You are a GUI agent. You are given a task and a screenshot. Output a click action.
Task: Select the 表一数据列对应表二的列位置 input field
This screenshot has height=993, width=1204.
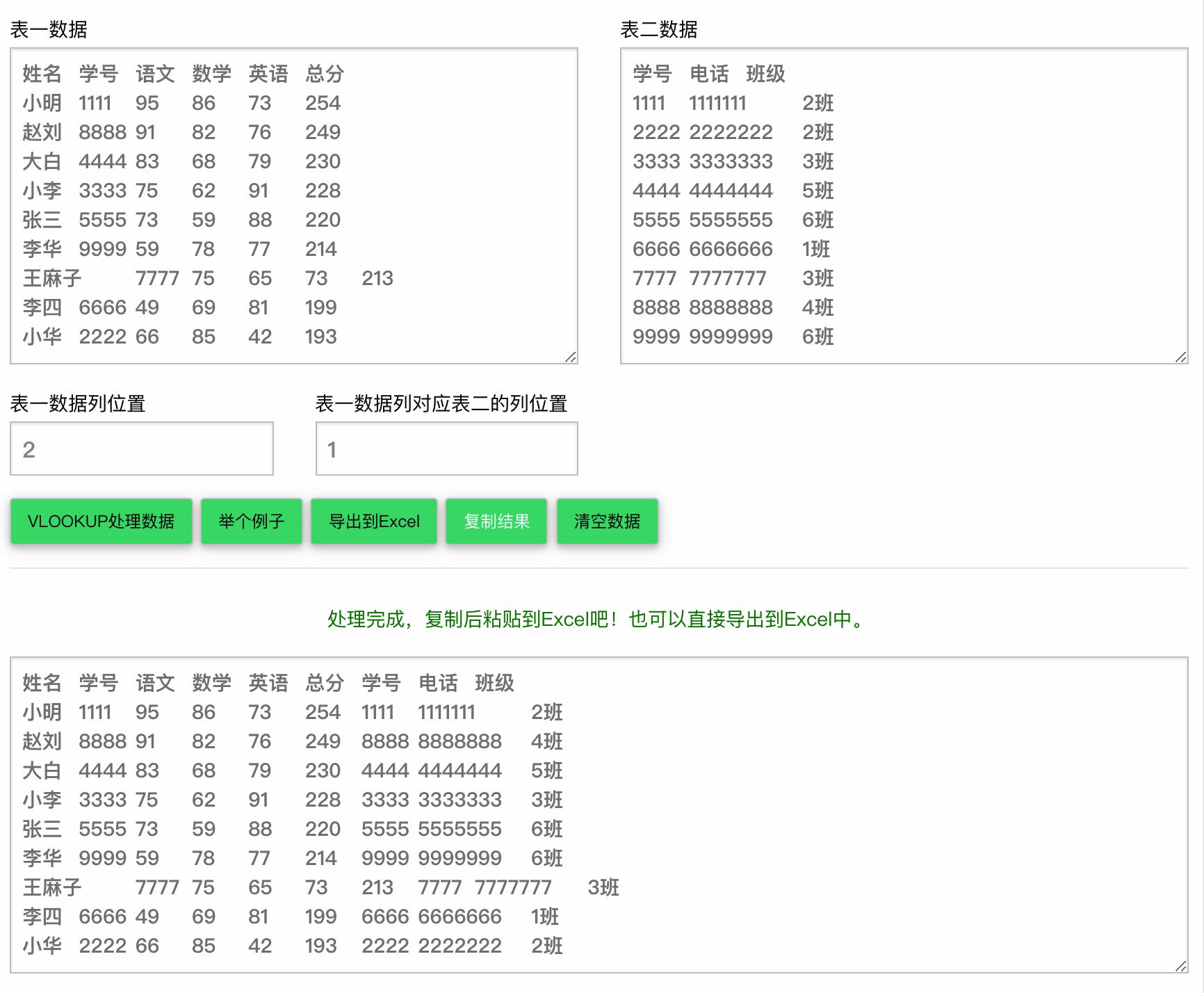(446, 449)
